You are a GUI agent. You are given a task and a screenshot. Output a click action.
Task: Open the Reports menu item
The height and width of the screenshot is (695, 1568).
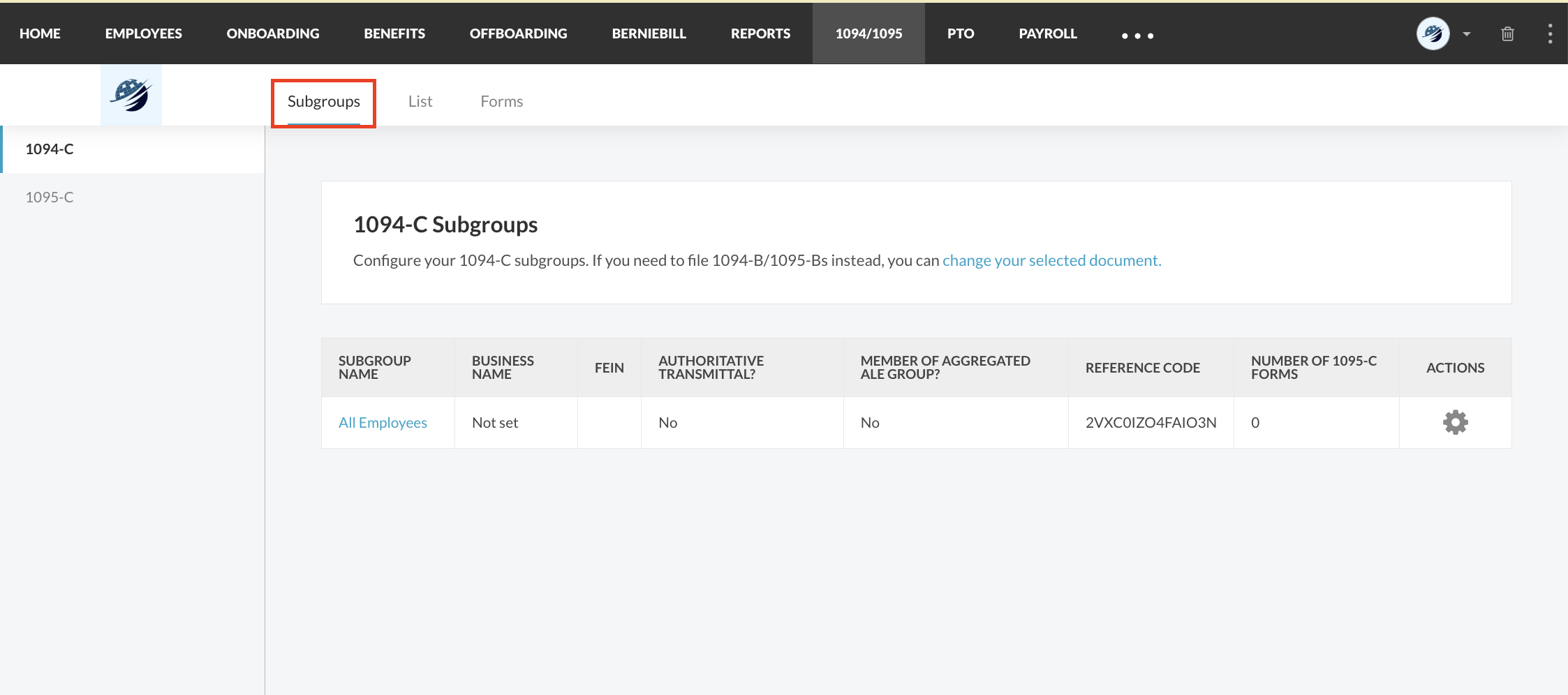[760, 33]
